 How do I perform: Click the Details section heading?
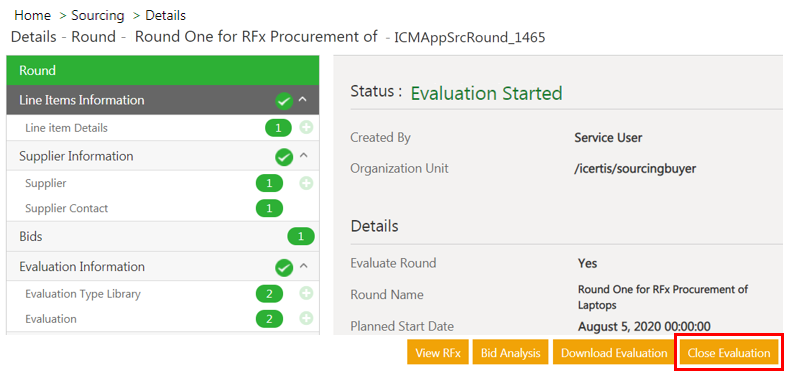[x=374, y=226]
